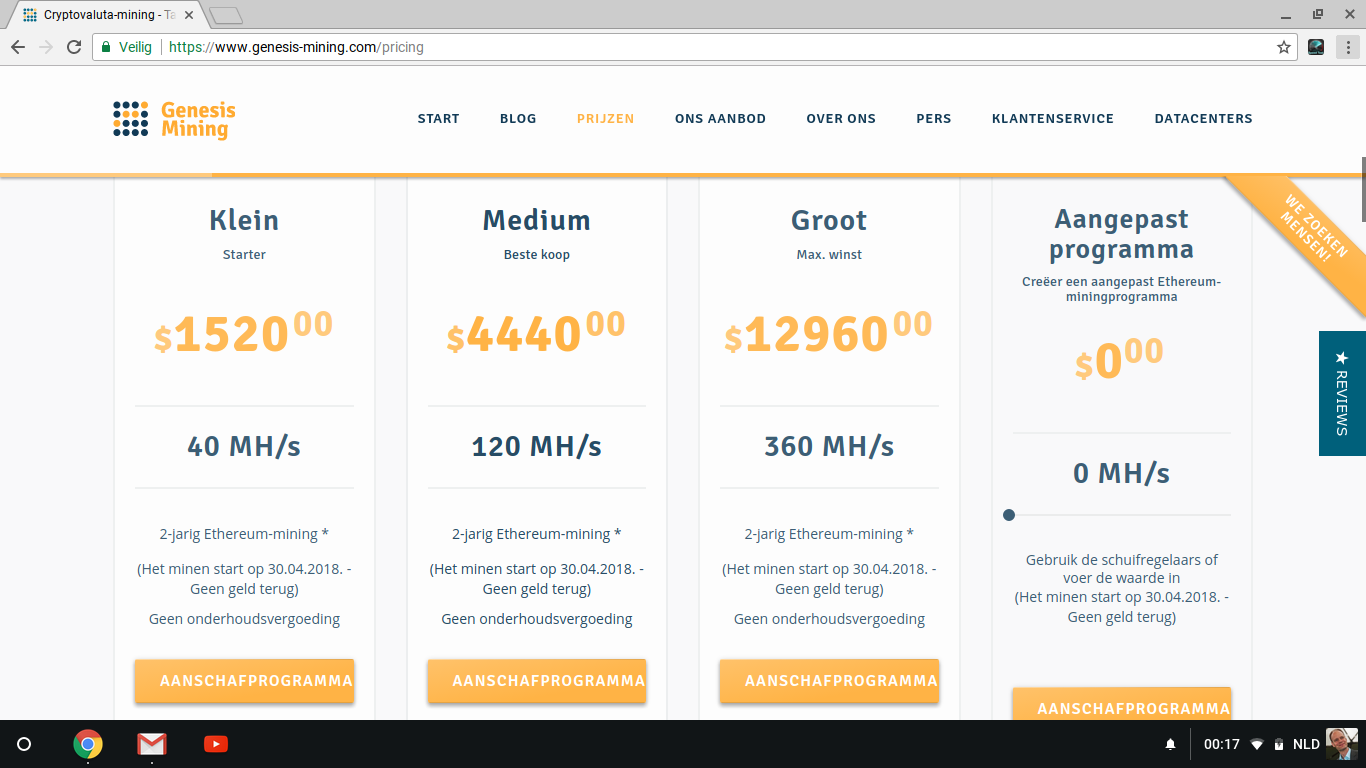Click the Groot plan heading

829,220
